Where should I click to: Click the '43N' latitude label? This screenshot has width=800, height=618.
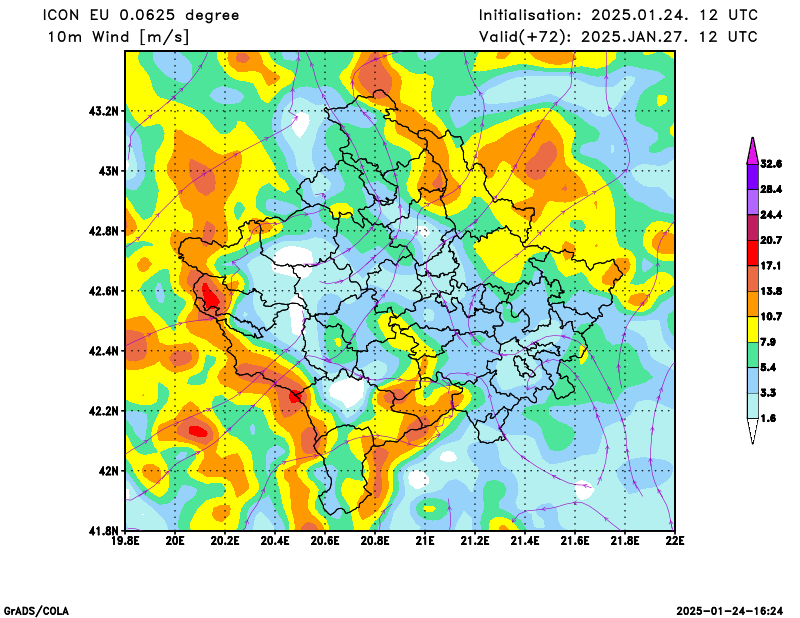(x=108, y=170)
